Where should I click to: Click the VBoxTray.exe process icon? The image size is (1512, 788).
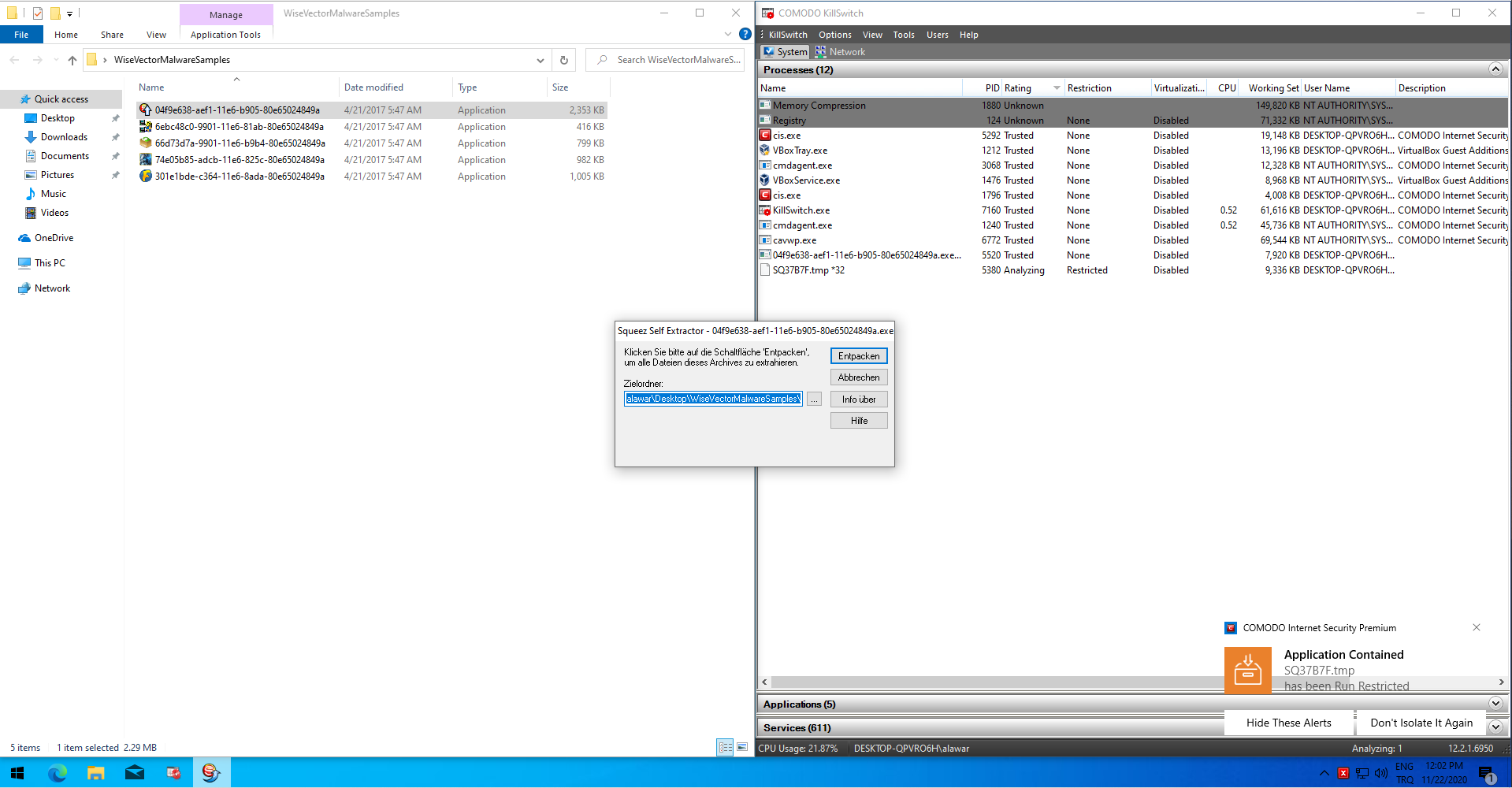[764, 151]
